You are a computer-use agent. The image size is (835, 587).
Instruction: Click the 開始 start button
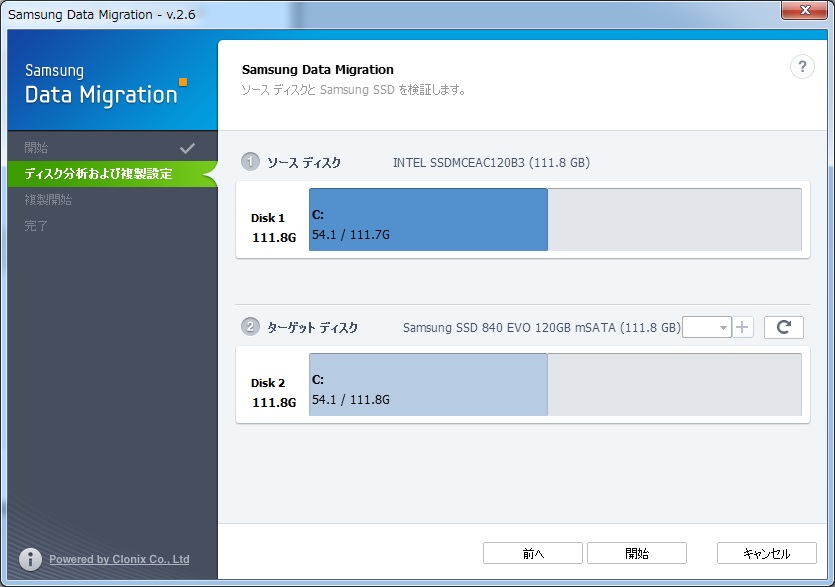pos(637,553)
